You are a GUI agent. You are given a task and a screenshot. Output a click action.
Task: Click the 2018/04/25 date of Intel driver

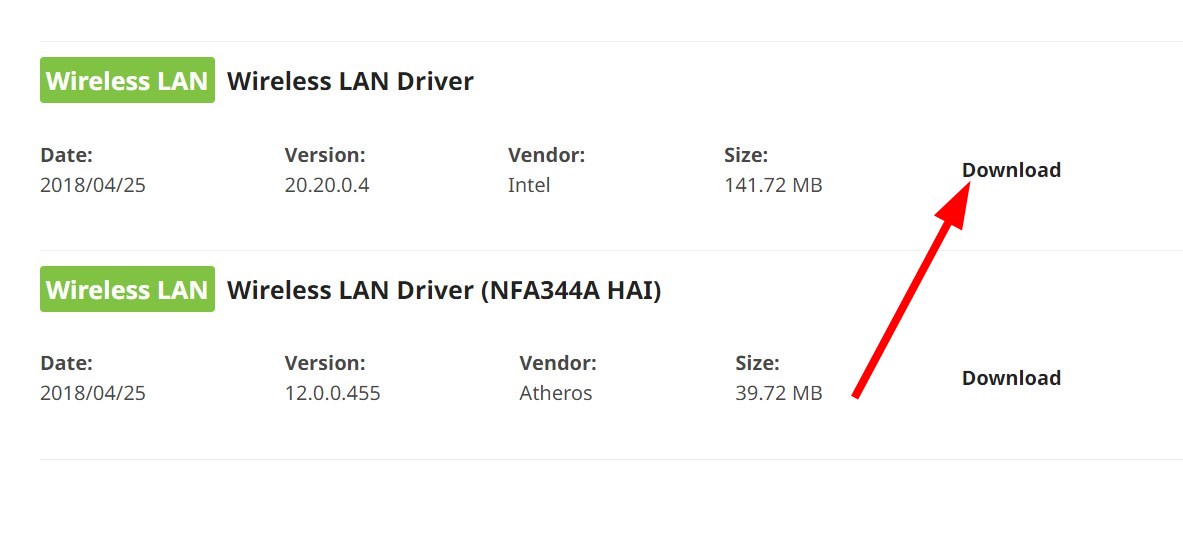[x=93, y=185]
